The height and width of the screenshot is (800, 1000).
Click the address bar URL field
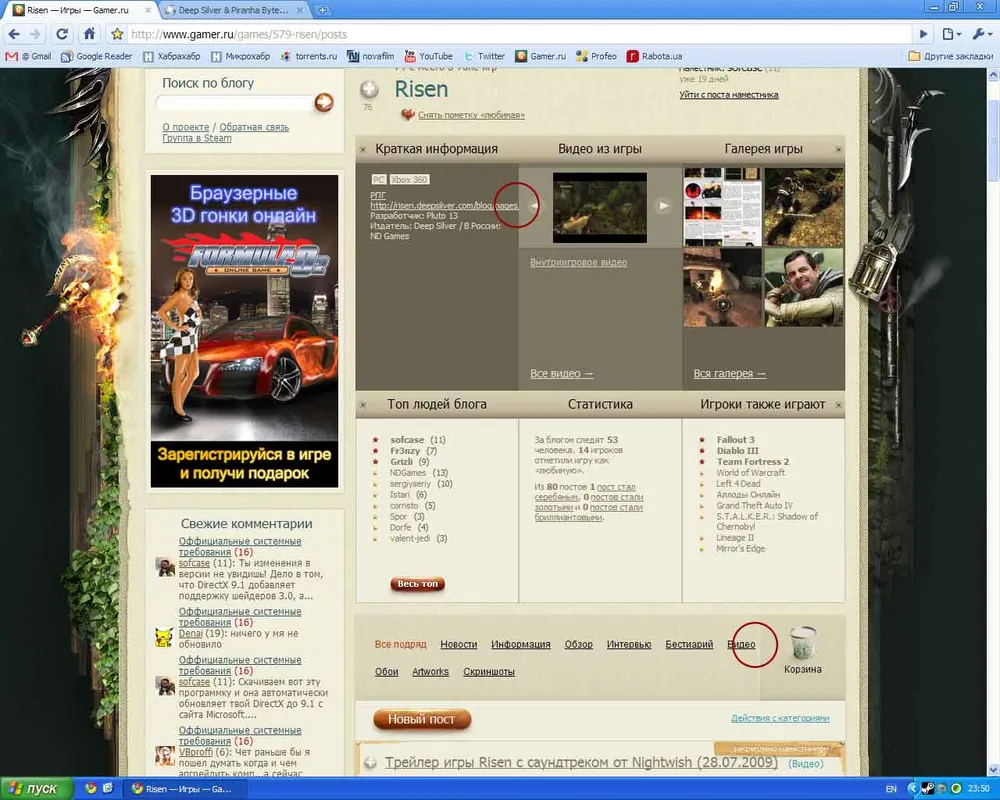coord(517,34)
